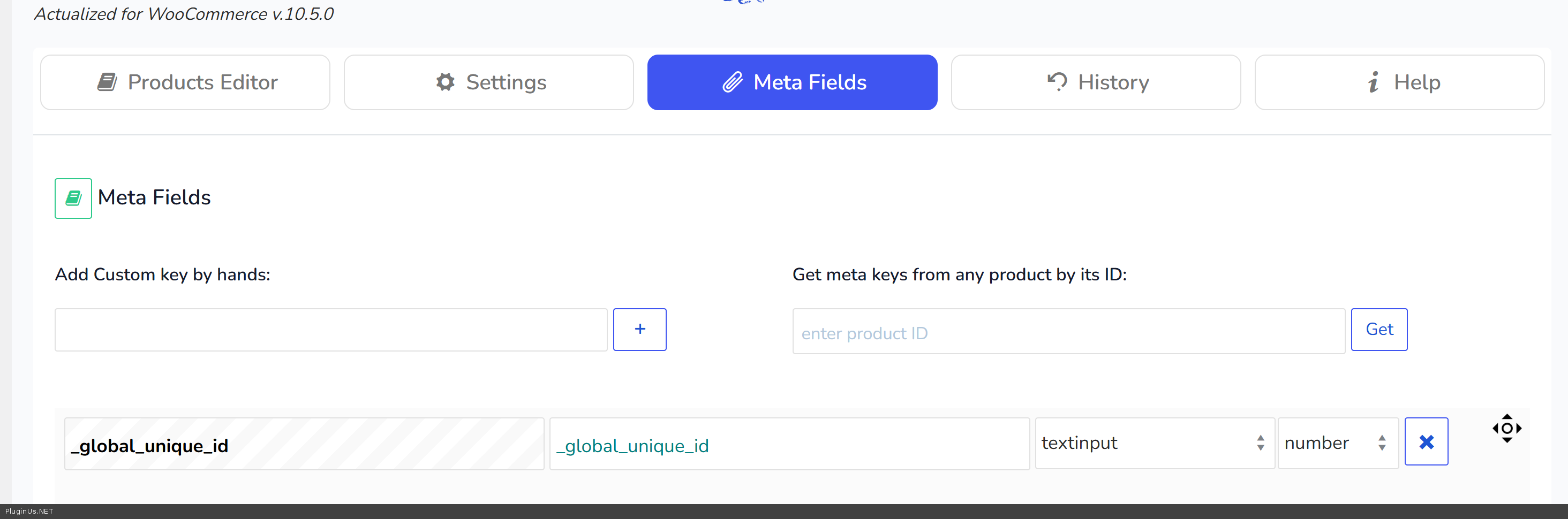This screenshot has height=519, width=1568.
Task: Click the 'Add Custom key by hands' label
Action: 162,274
